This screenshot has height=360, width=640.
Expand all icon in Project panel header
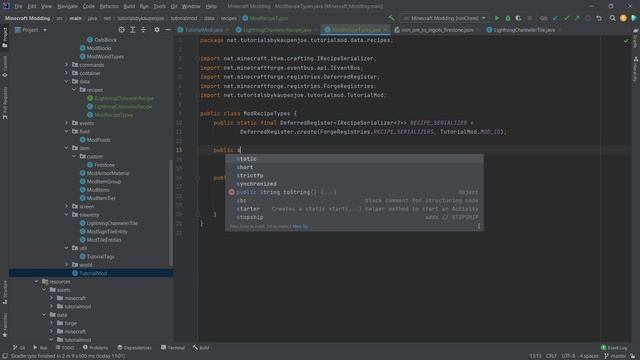133,30
